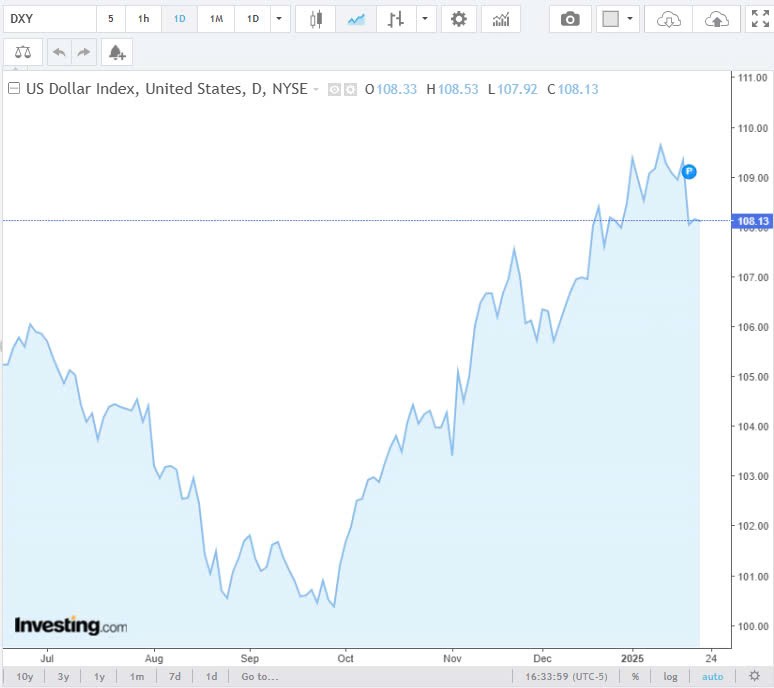This screenshot has width=774, height=688.
Task: Set range to 10y
Action: pyautogui.click(x=25, y=677)
